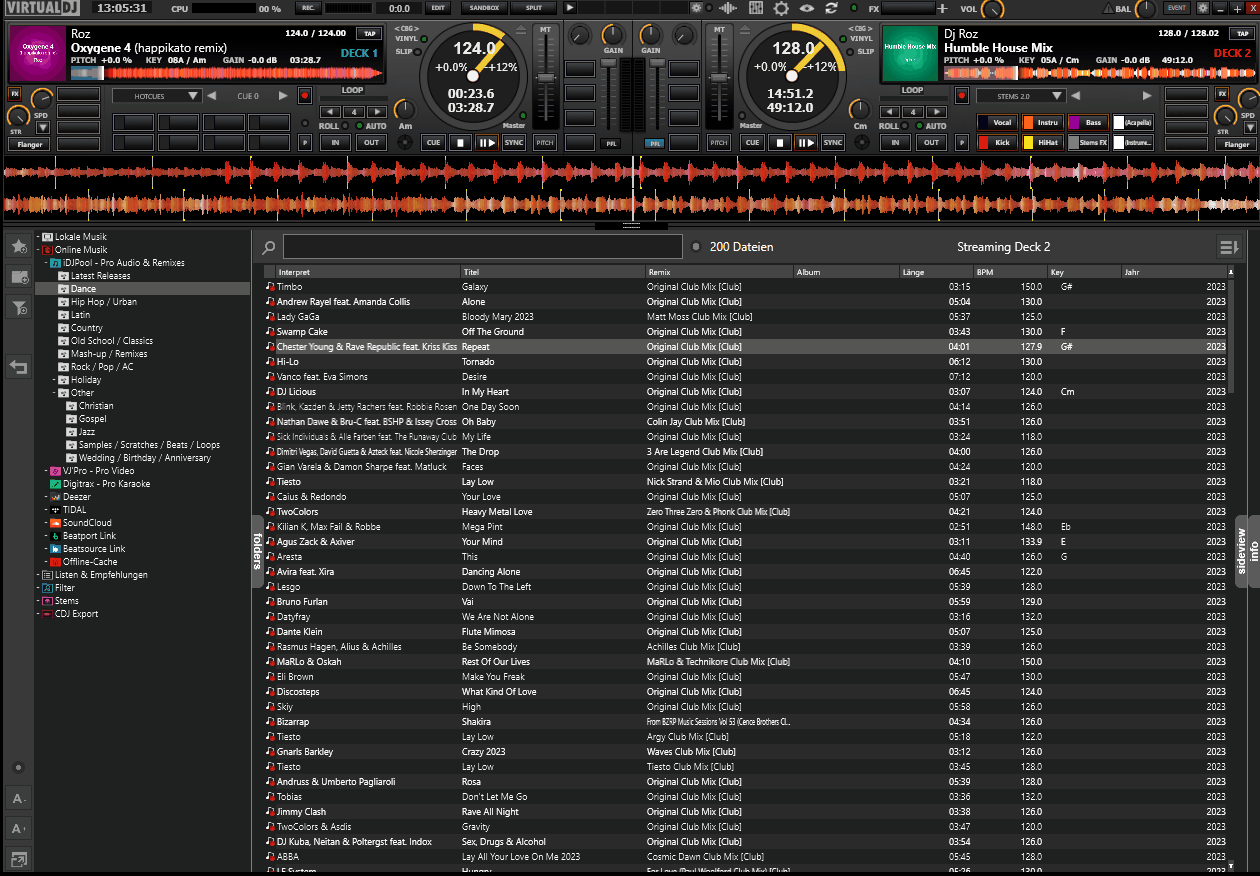This screenshot has height=876, width=1260.
Task: Click the back arrow icon in browser sidebar
Action: pos(18,367)
